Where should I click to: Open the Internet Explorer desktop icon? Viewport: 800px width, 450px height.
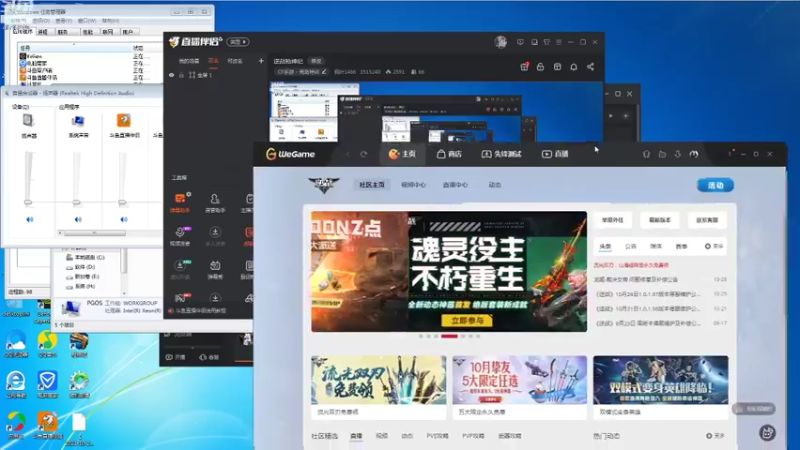click(x=16, y=384)
